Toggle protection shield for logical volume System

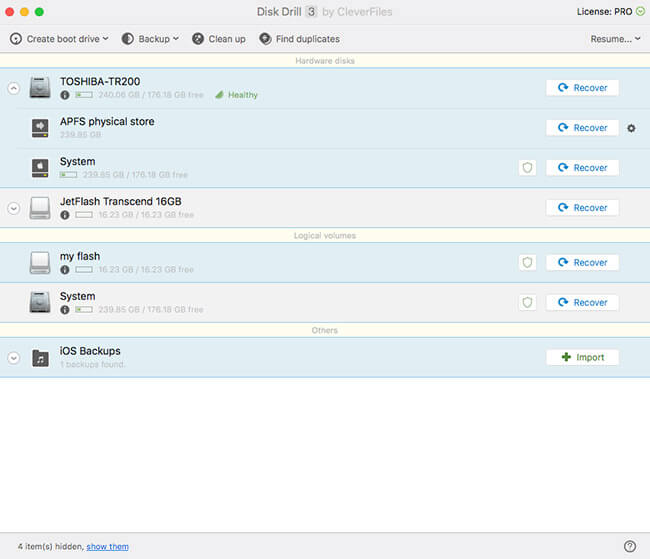527,302
